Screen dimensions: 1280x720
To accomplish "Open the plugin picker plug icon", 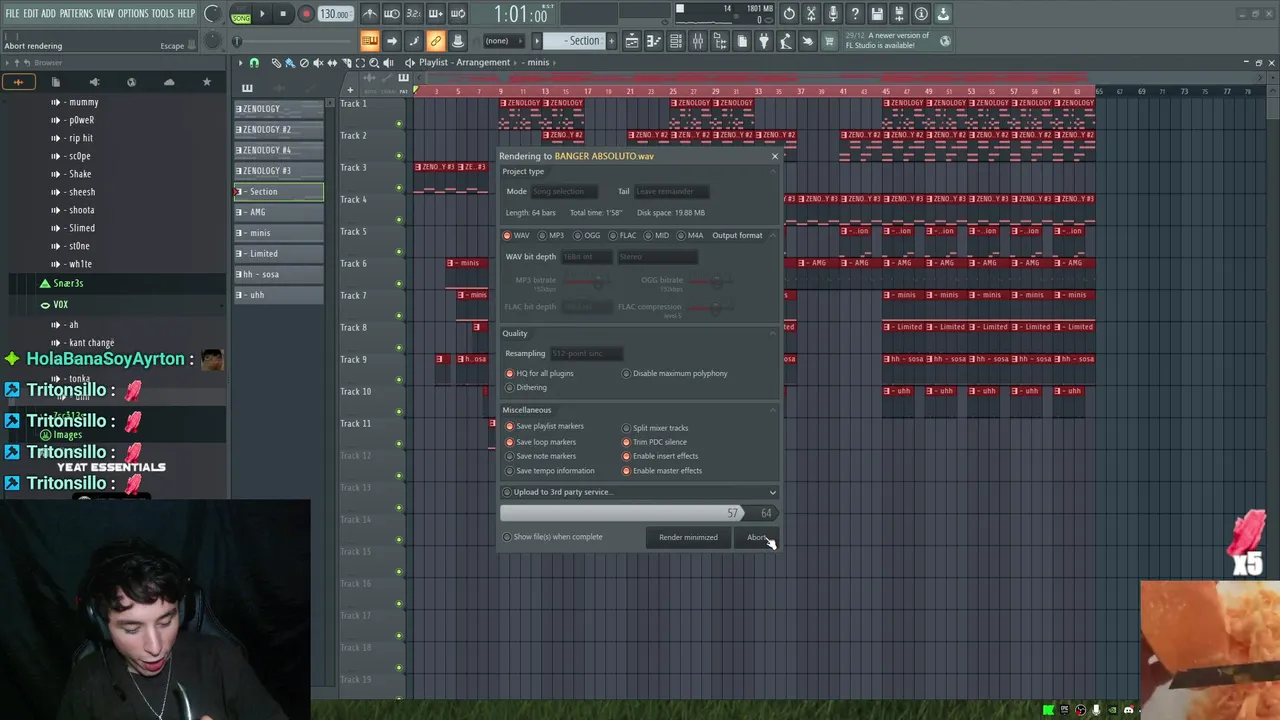I will (x=763, y=41).
